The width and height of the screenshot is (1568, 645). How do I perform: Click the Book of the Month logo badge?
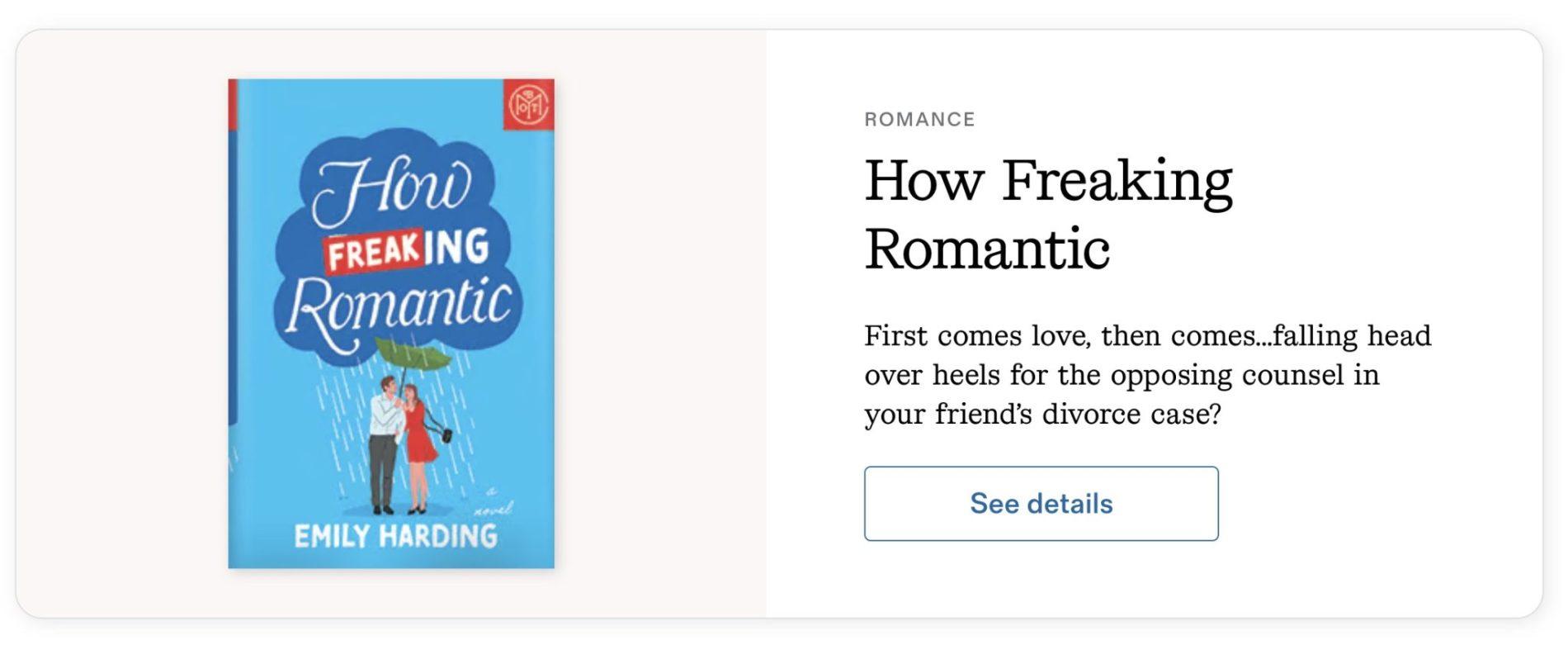pos(528,105)
